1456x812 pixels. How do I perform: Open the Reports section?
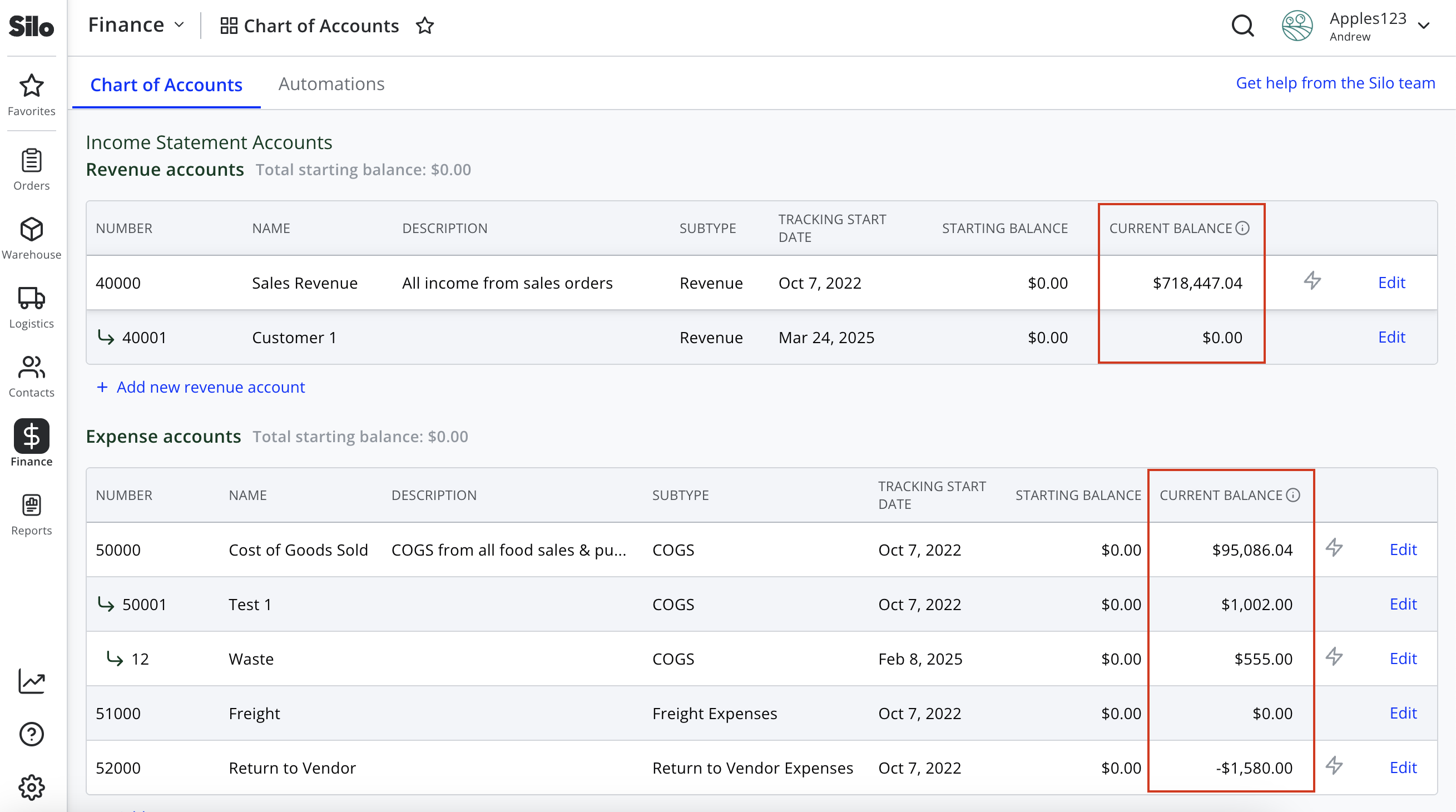[31, 514]
